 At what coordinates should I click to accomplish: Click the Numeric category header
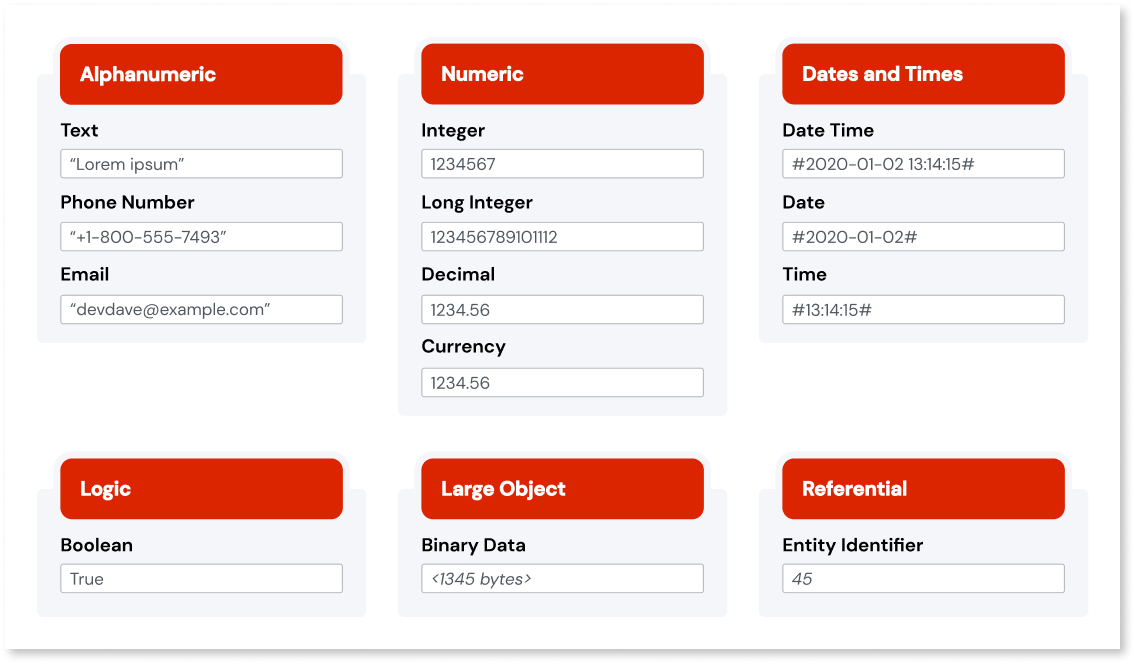pos(561,73)
